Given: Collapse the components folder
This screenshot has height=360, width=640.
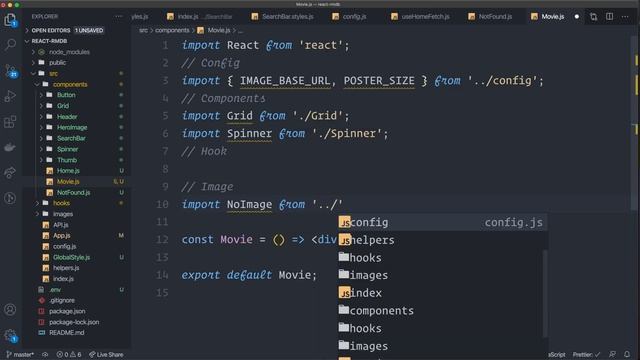Looking at the screenshot, I should (x=70, y=84).
